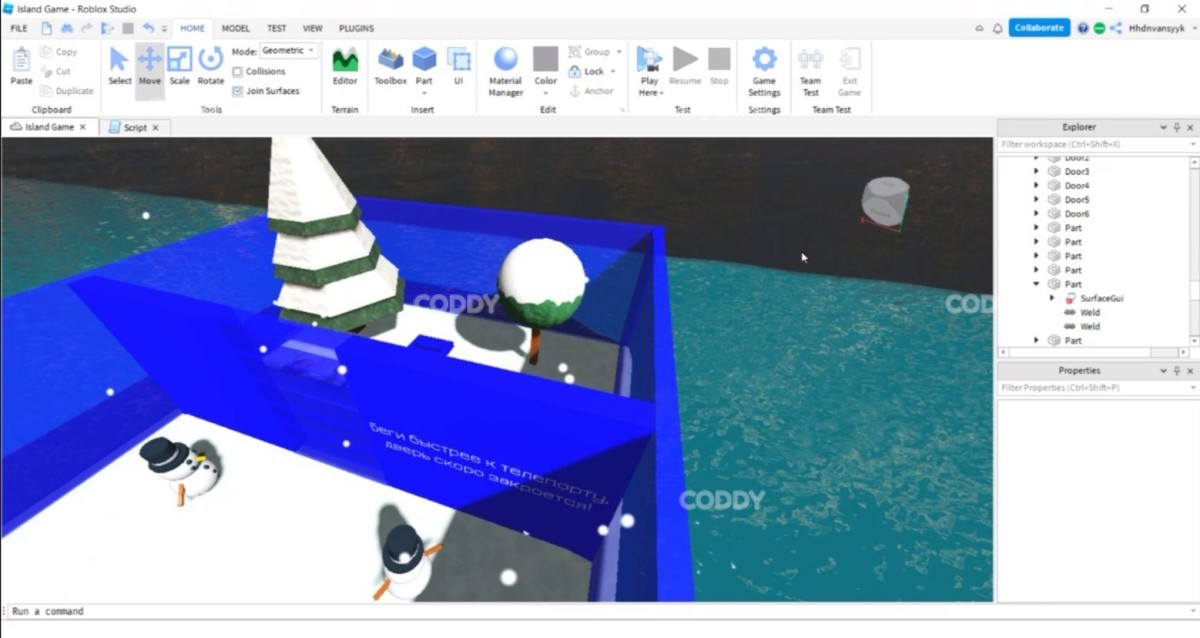Disable the Join Surfaces checkbox
Image resolution: width=1200 pixels, height=638 pixels.
click(x=238, y=91)
